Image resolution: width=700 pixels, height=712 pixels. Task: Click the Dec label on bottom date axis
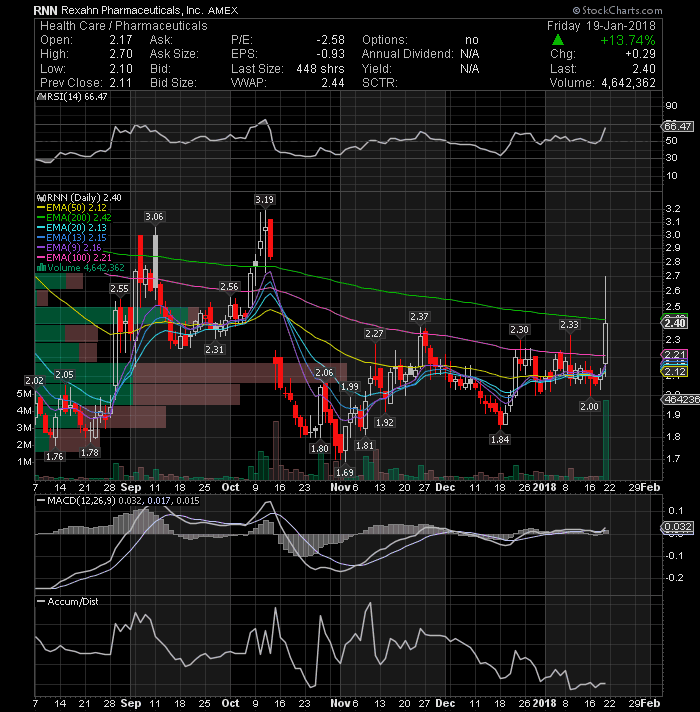tap(445, 703)
